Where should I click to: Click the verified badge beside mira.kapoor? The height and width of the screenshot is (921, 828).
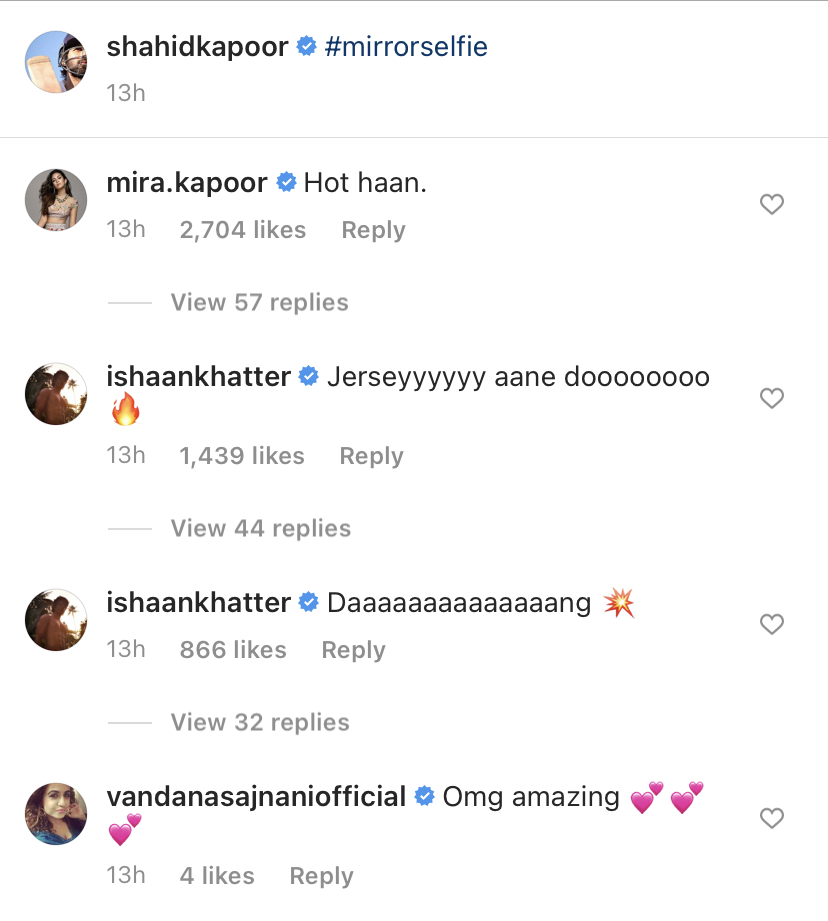(286, 182)
